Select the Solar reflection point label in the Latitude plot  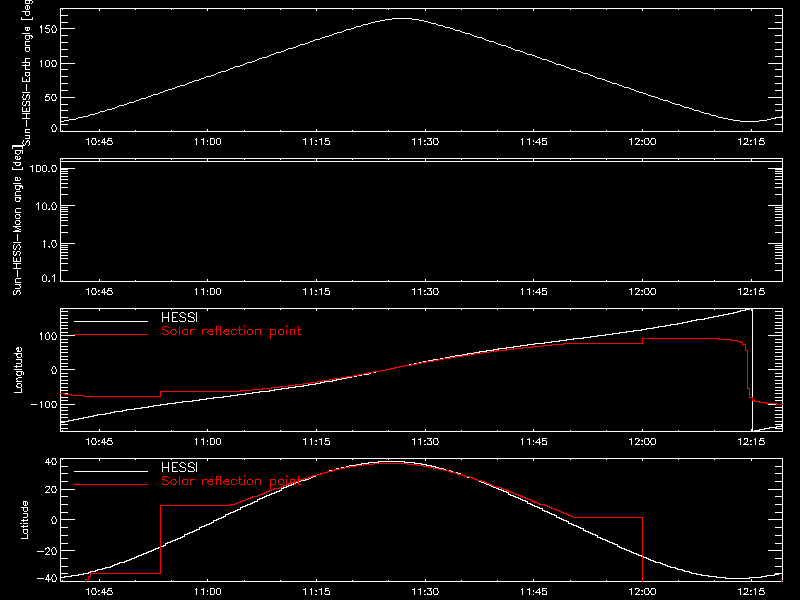pyautogui.click(x=231, y=481)
